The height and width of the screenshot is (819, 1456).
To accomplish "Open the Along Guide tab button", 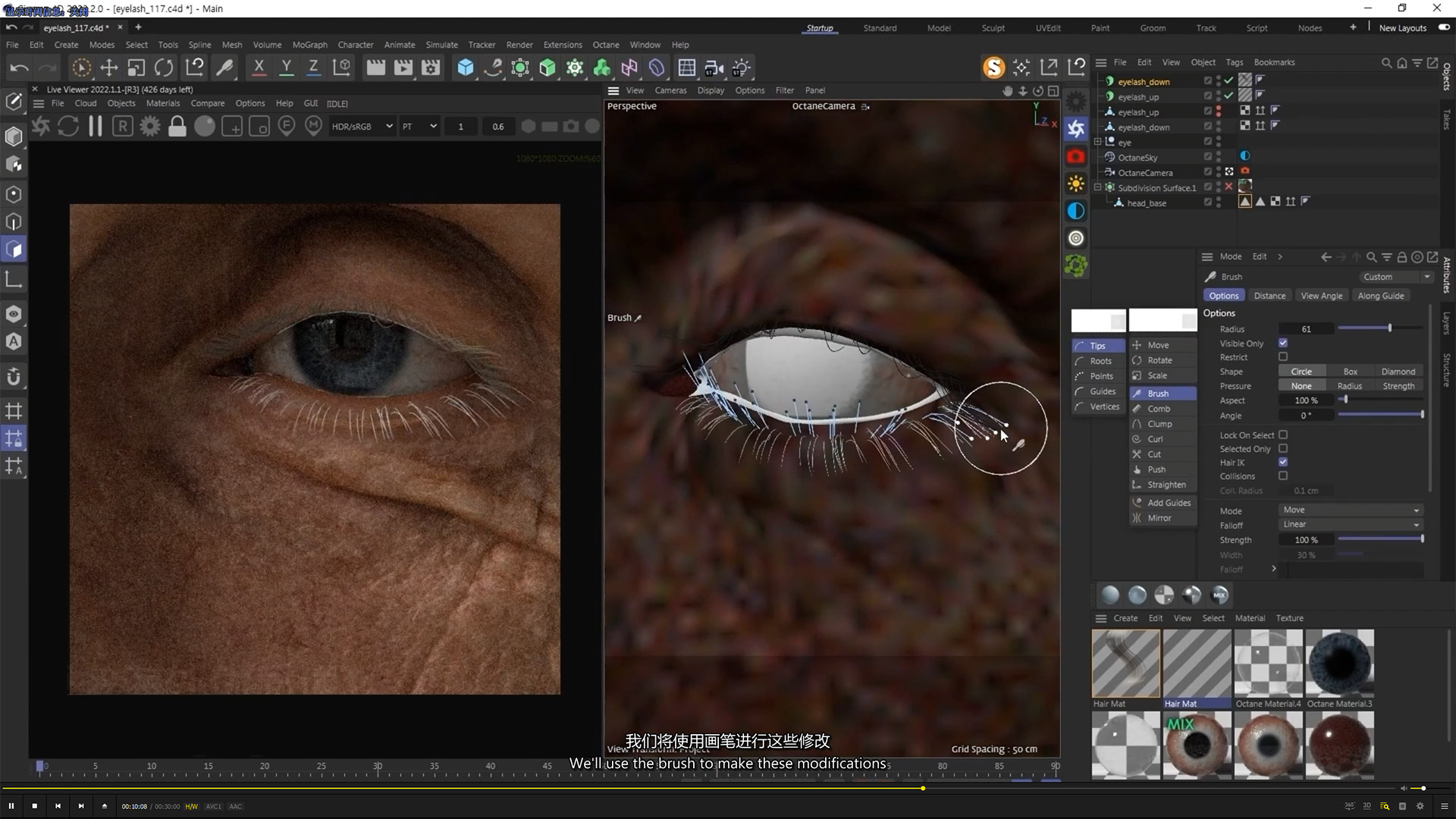I will point(1380,296).
